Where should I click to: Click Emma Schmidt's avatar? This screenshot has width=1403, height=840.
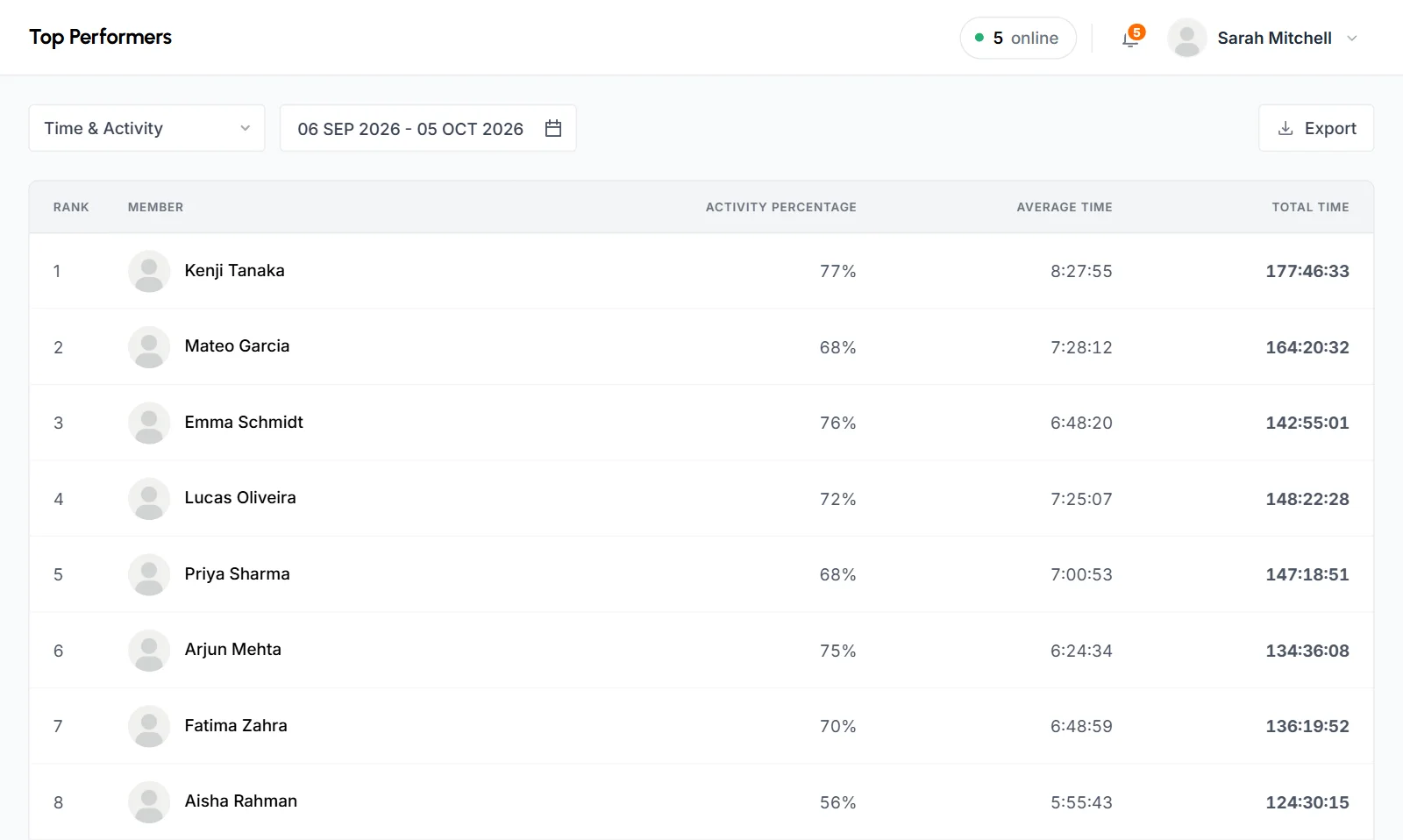click(x=149, y=423)
